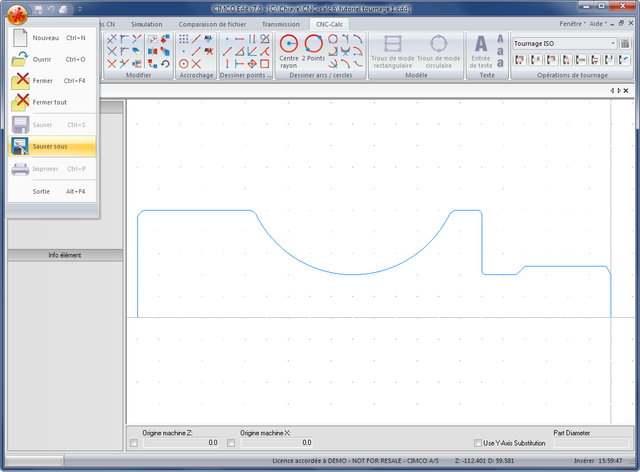Choose Sortie to exit the application
The width and height of the screenshot is (640, 472).
coord(52,191)
